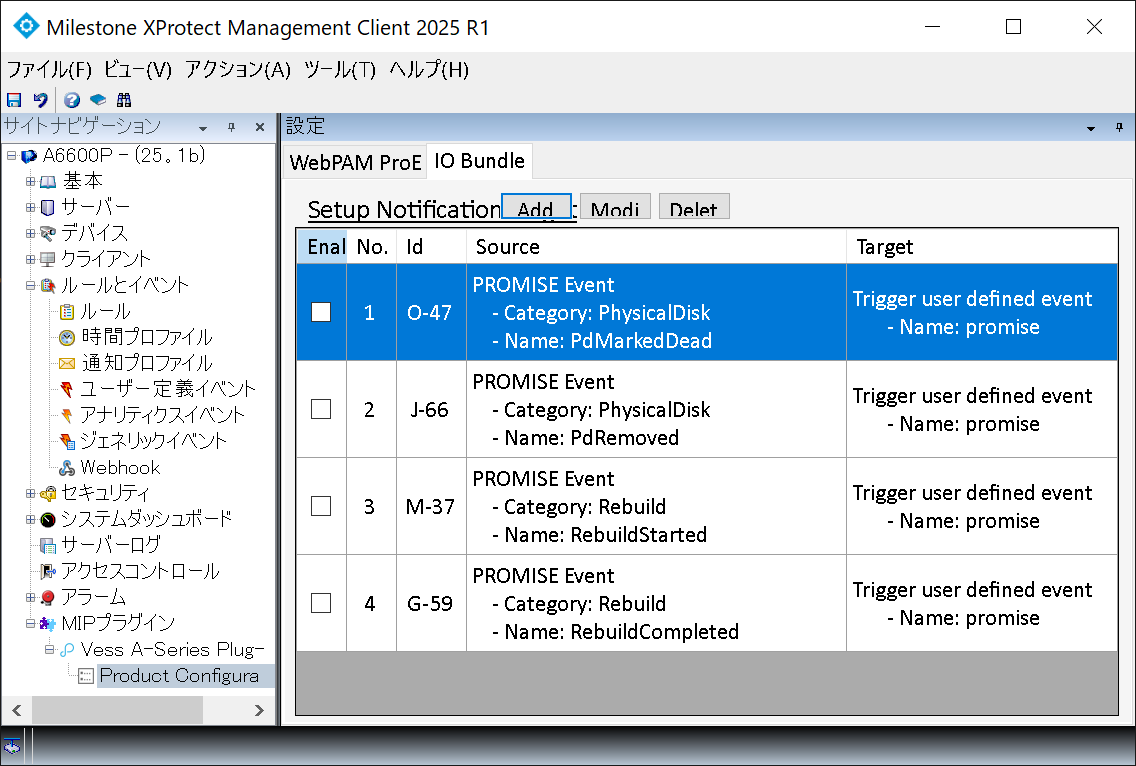Image resolution: width=1136 pixels, height=766 pixels.
Task: Open the ヘルプ(H) menu
Action: click(x=430, y=70)
